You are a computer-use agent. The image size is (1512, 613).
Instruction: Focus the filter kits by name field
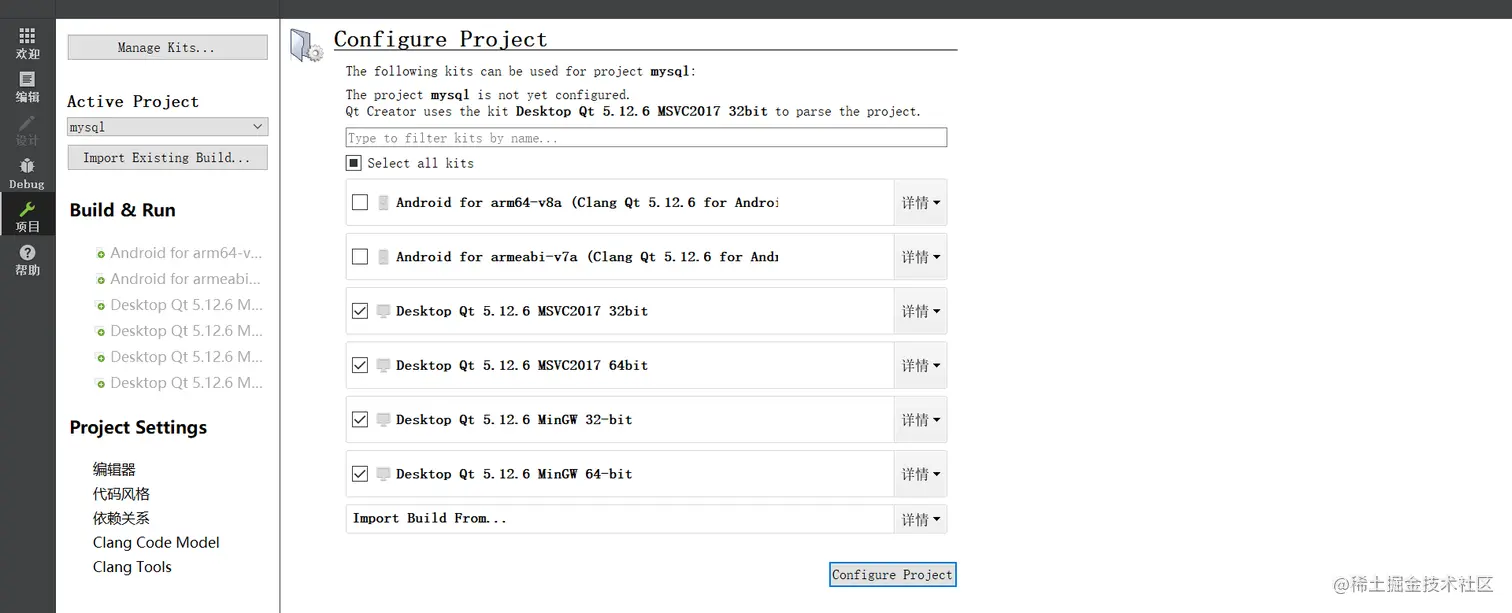pos(646,138)
